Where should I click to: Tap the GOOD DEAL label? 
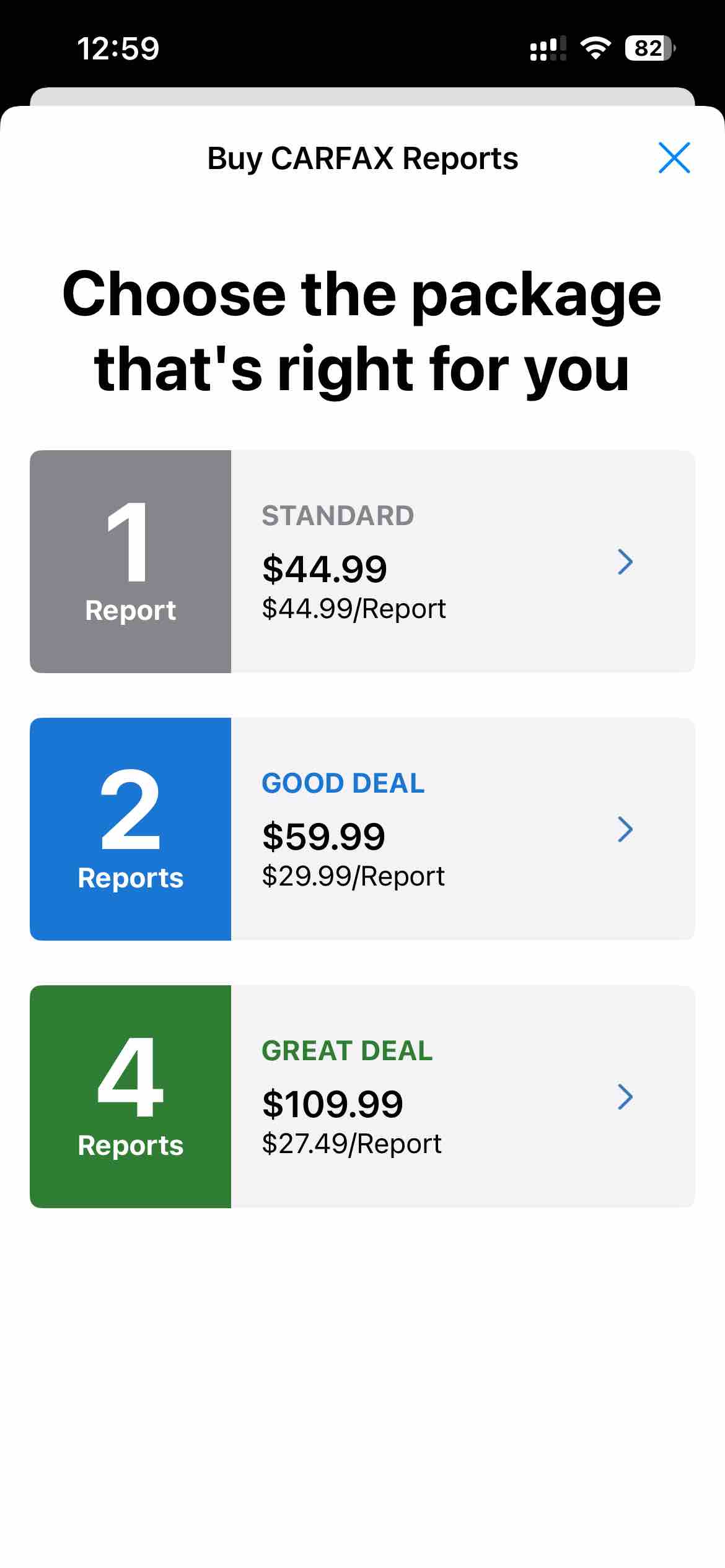(343, 783)
